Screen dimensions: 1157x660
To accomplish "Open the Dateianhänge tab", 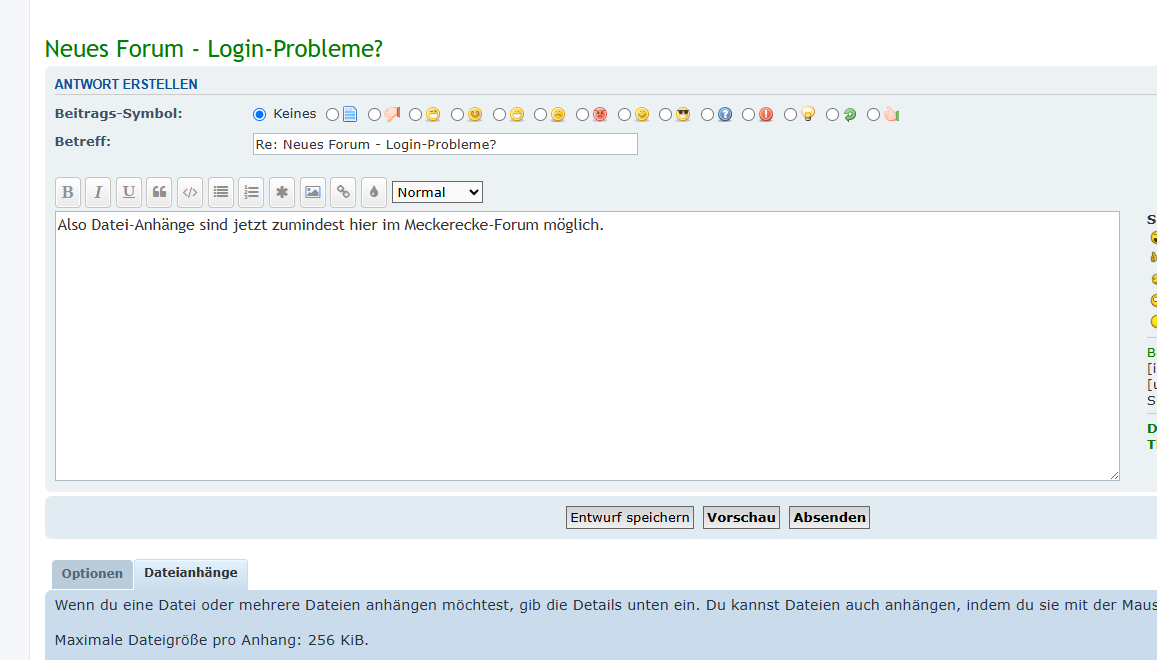I will click(x=191, y=573).
